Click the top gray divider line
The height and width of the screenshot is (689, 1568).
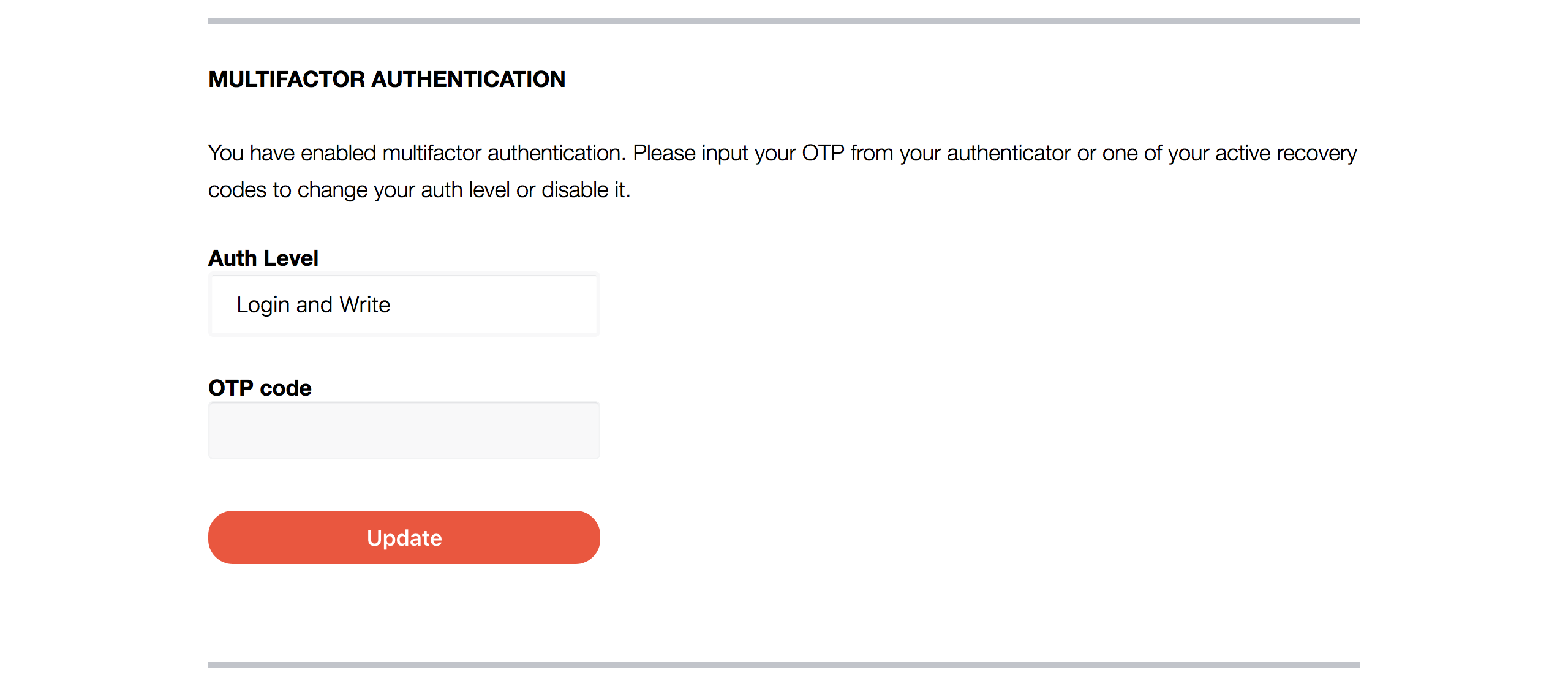coord(783,21)
